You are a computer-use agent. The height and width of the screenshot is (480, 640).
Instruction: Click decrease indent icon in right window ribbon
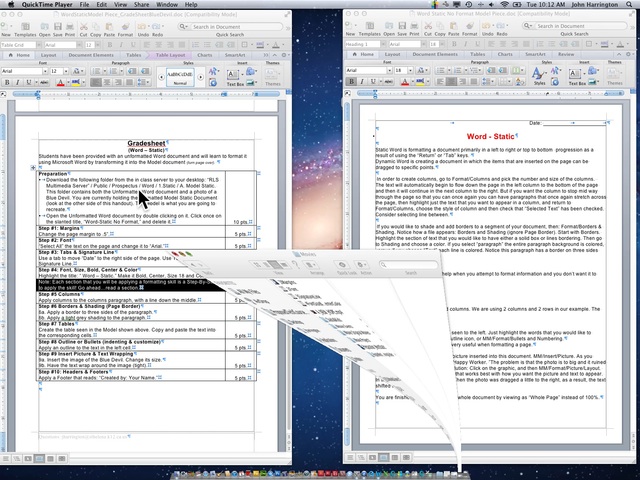(491, 70)
